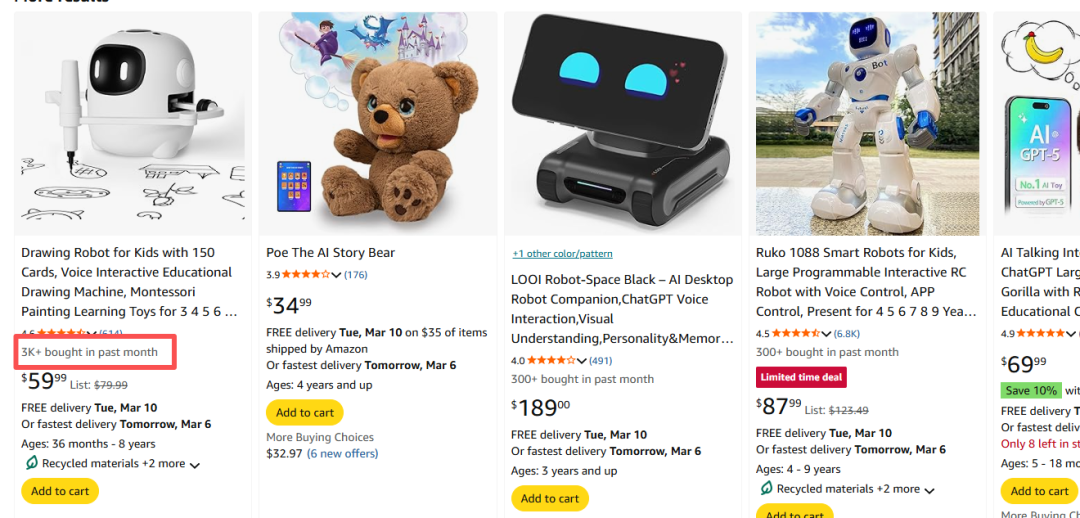The width and height of the screenshot is (1080, 518).
Task: Click the 'Limited time deal' badge
Action: [x=801, y=377]
